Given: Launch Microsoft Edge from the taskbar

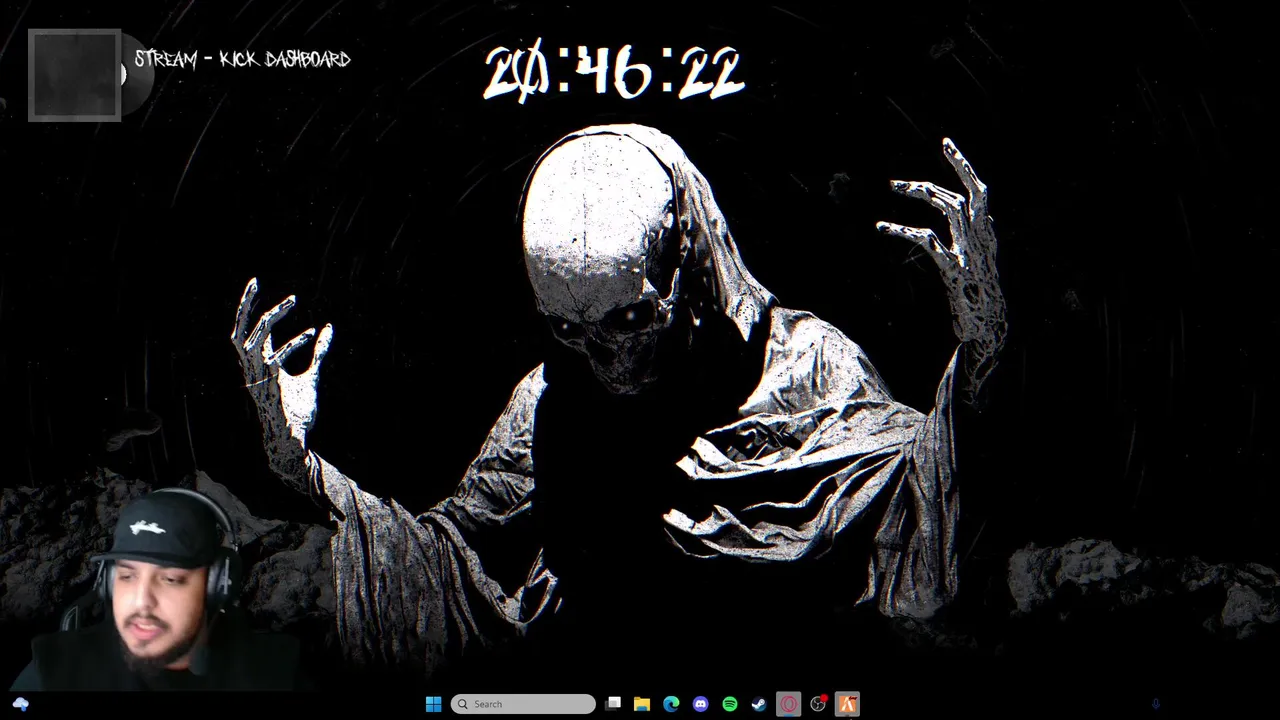Looking at the screenshot, I should point(671,704).
